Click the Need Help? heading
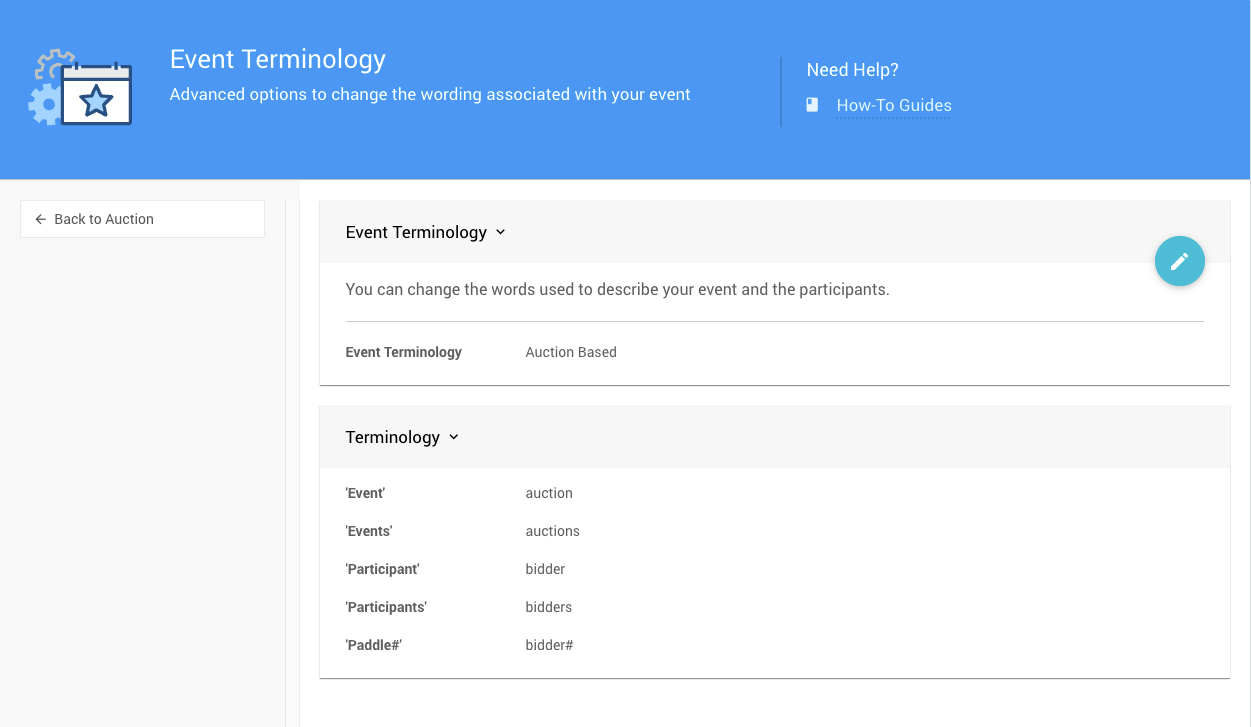Viewport: 1251px width, 727px height. tap(852, 70)
